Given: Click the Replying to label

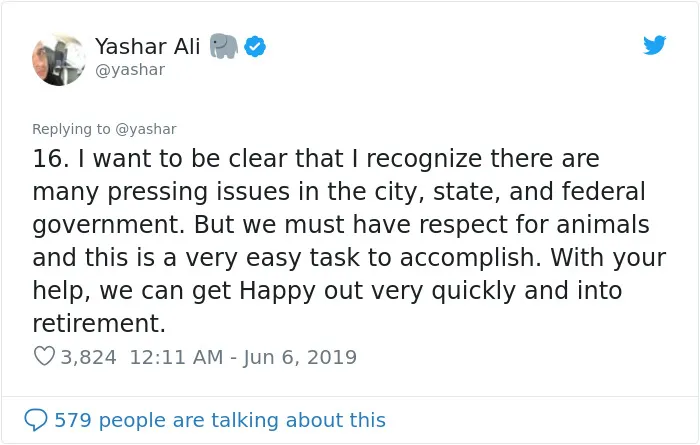Looking at the screenshot, I should coord(71,129).
